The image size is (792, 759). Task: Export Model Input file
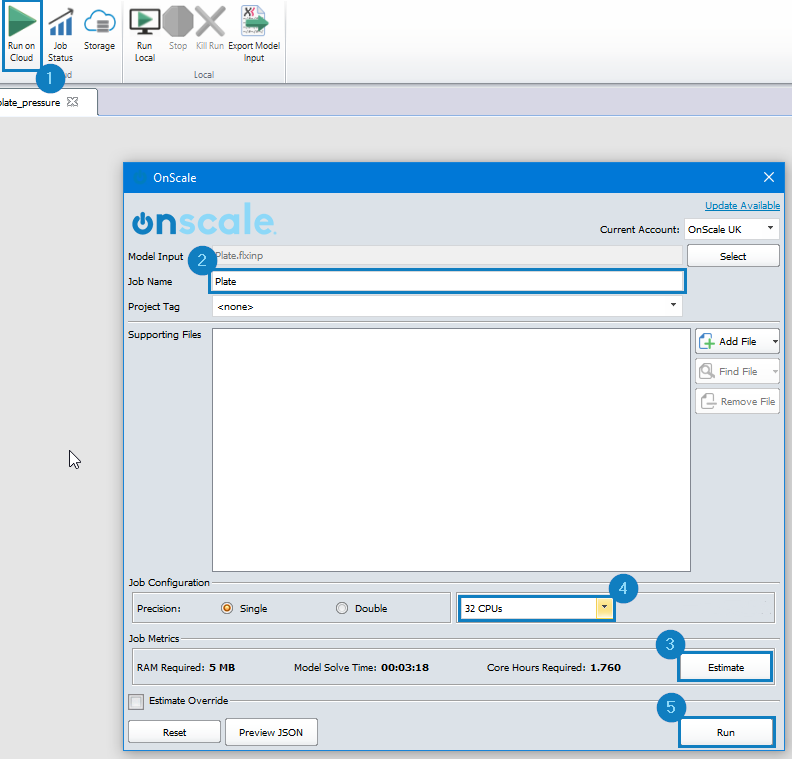(x=254, y=34)
